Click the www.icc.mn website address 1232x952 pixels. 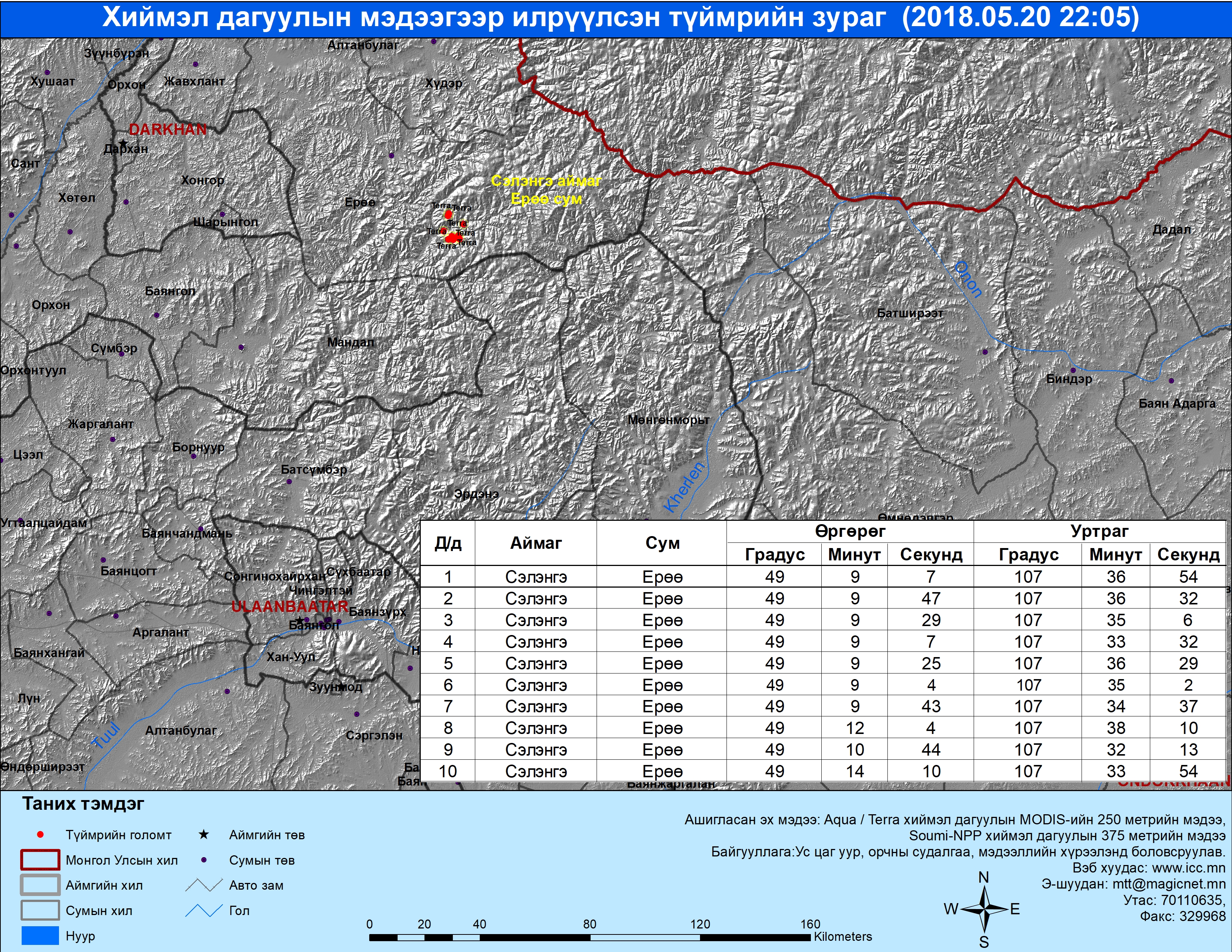coord(1189,868)
